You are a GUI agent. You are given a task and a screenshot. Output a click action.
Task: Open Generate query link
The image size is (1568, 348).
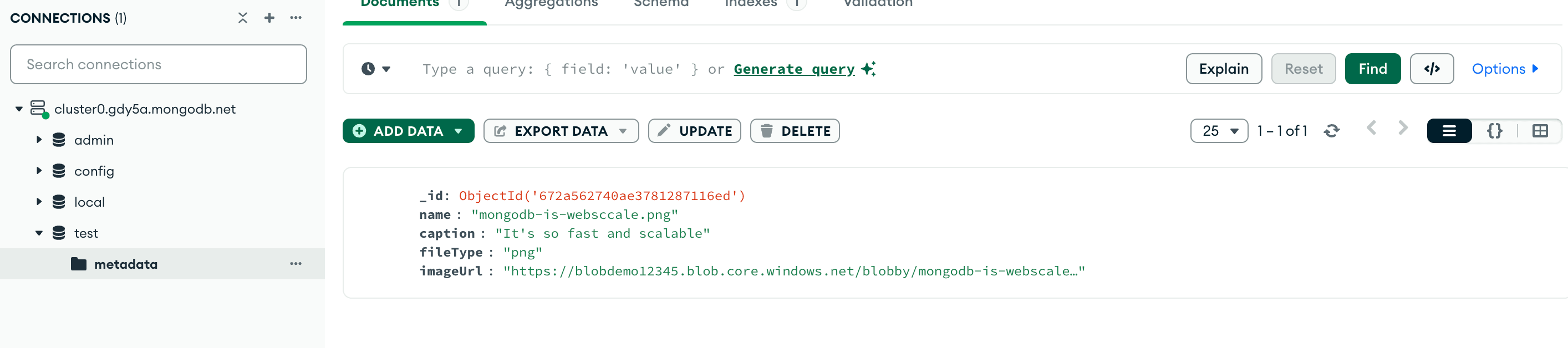794,69
